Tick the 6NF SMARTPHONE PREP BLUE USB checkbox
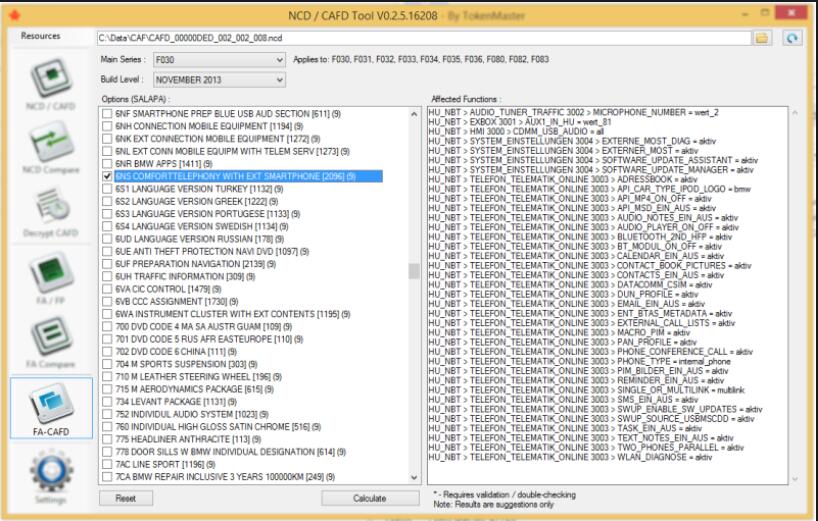 click(x=107, y=114)
